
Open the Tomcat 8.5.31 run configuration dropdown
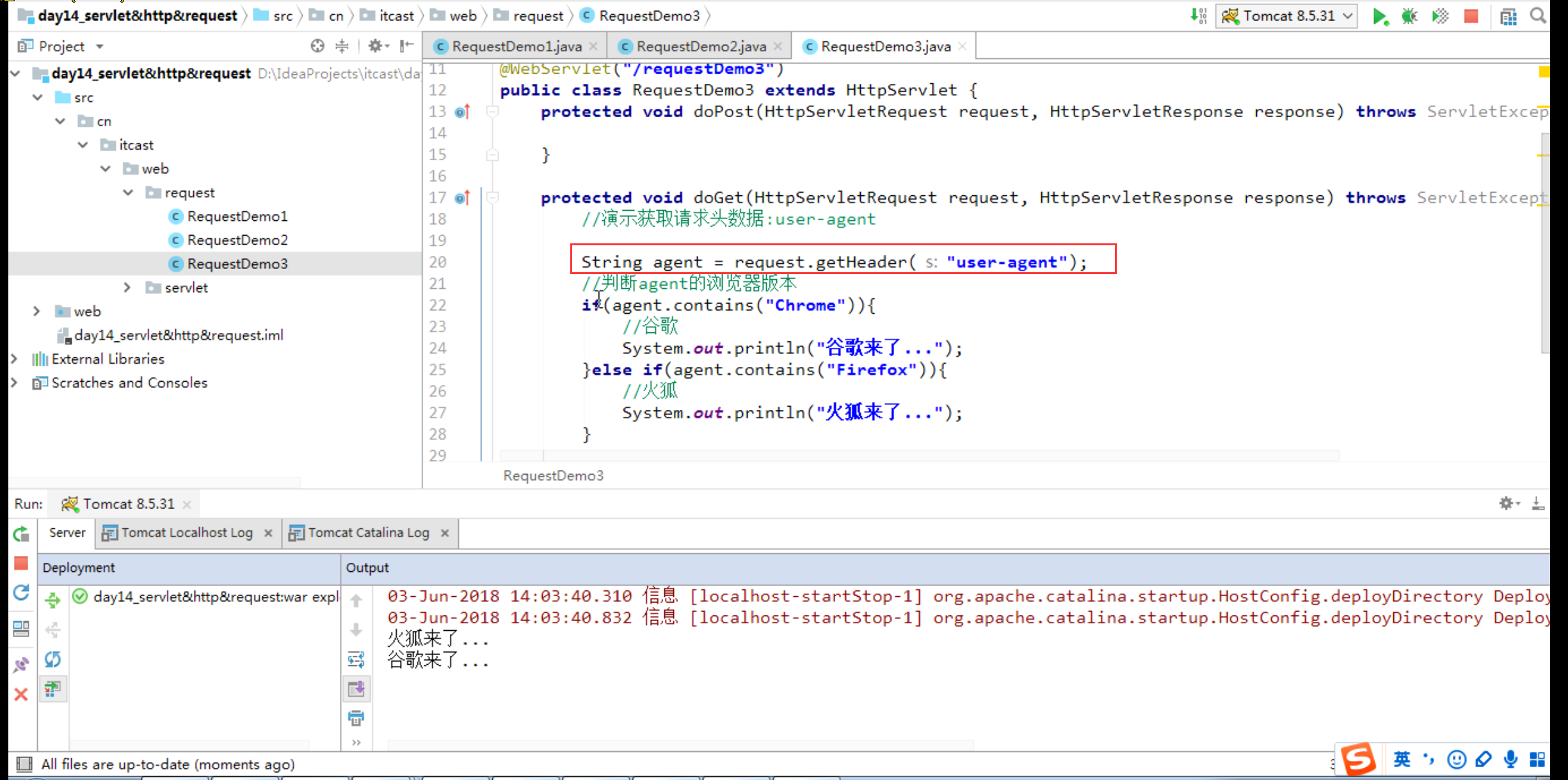1288,16
